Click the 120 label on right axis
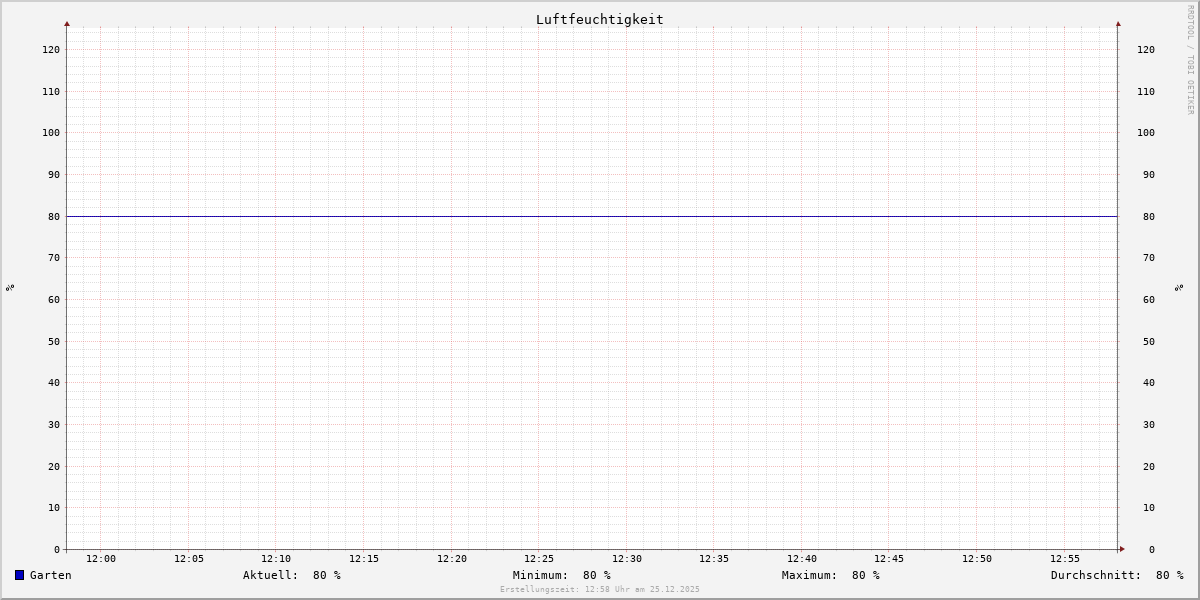This screenshot has width=1200, height=600. 1146,49
